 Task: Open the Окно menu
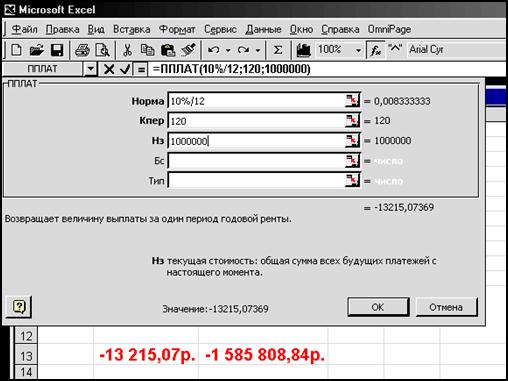pos(301,30)
